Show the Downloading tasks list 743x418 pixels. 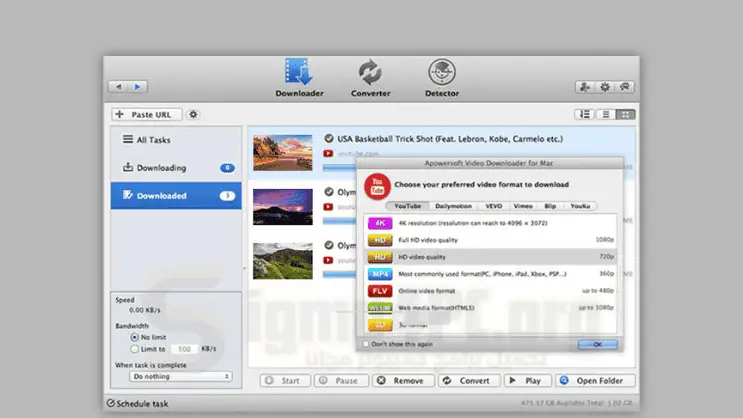tap(161, 168)
